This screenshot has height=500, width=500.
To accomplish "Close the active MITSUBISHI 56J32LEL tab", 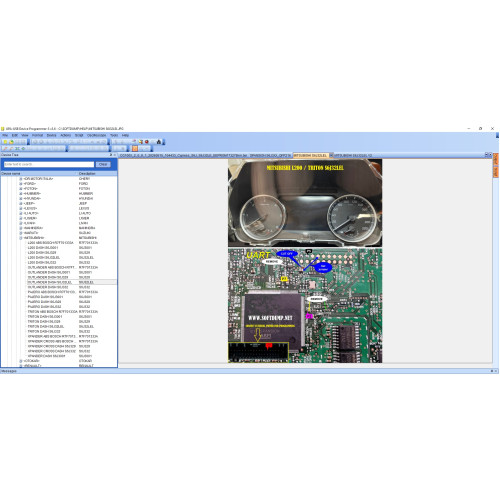I will [331, 156].
